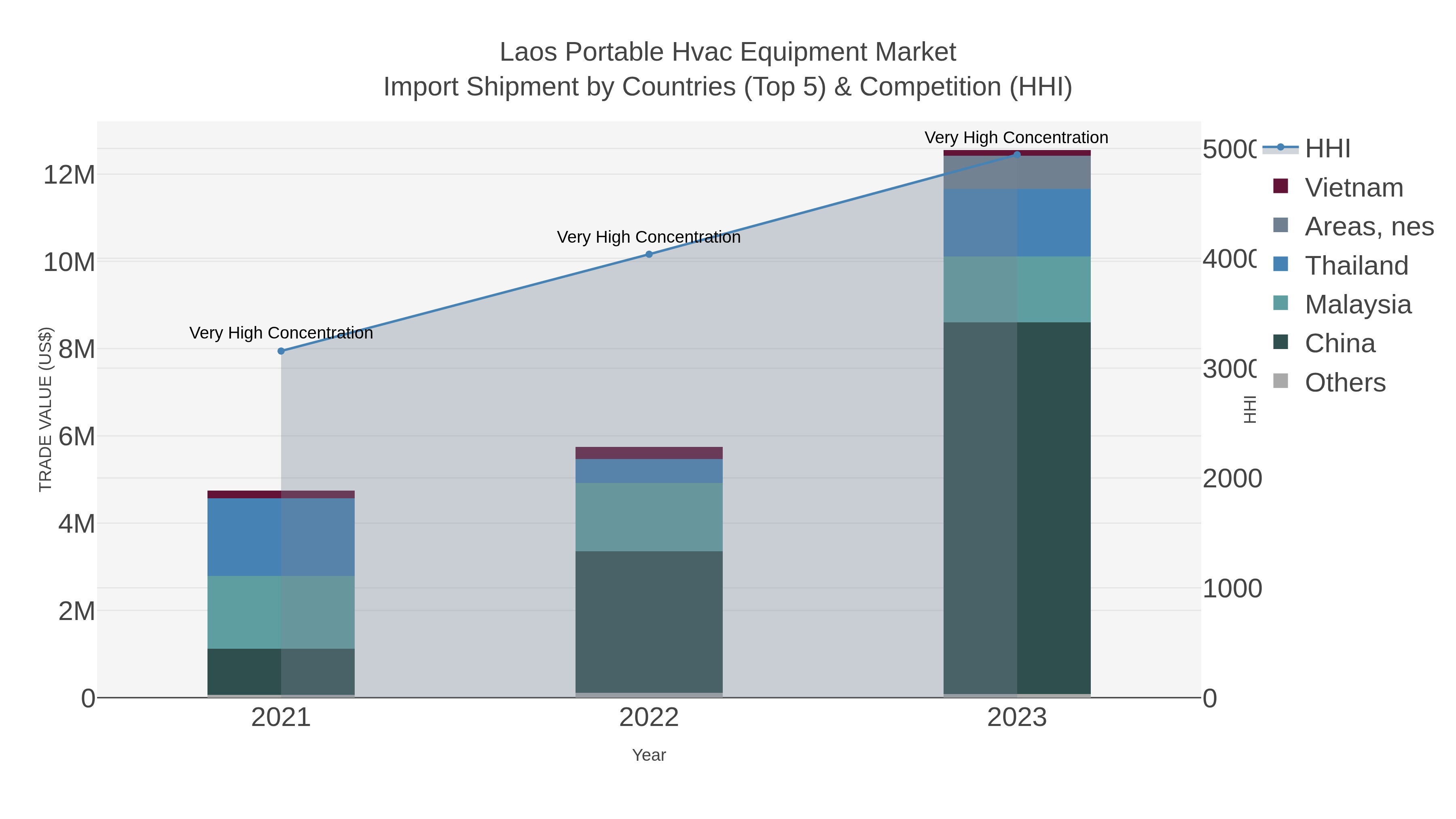Click the 1000 HHI axis tick label

[x=1232, y=588]
